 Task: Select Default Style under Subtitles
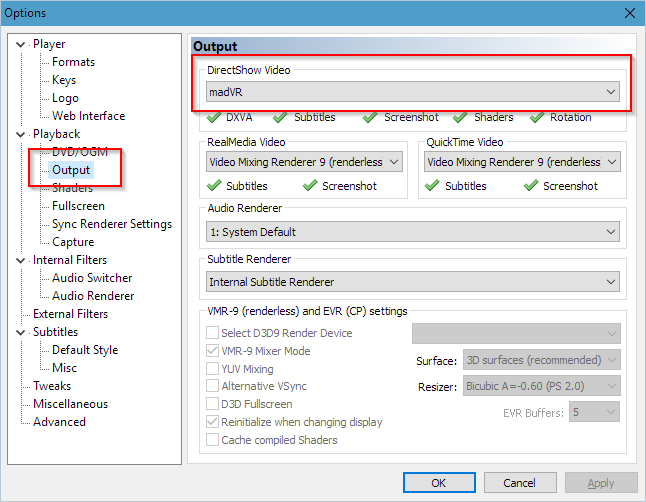(85, 350)
